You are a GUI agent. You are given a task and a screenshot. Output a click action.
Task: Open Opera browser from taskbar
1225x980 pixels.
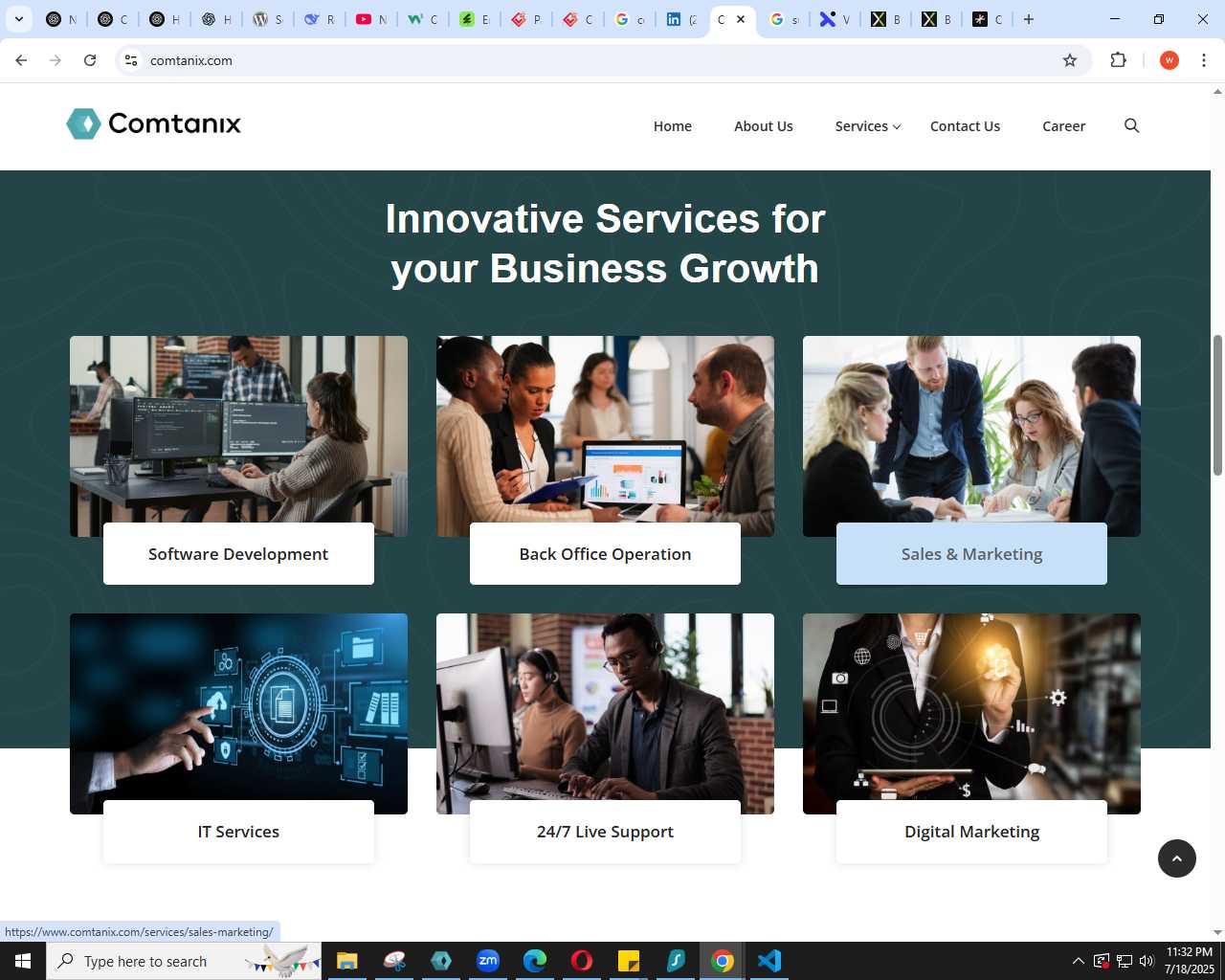point(582,961)
